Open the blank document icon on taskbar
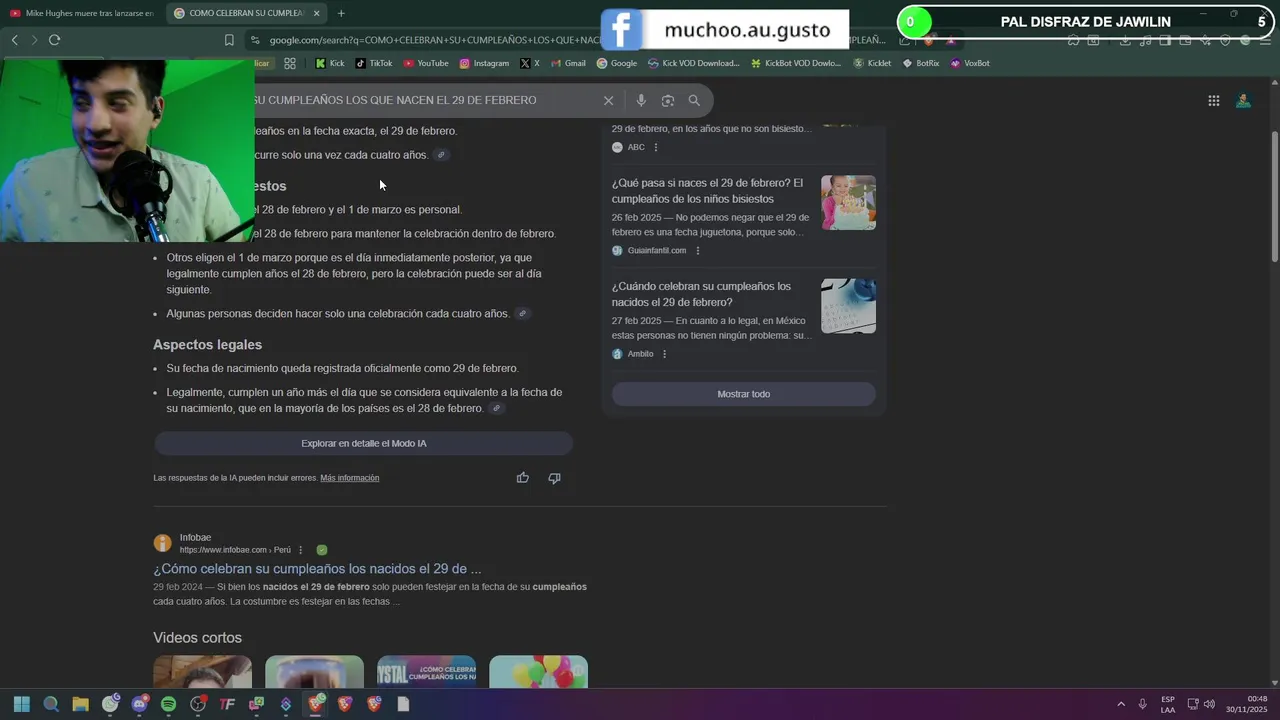Image resolution: width=1280 pixels, height=720 pixels. click(x=403, y=704)
